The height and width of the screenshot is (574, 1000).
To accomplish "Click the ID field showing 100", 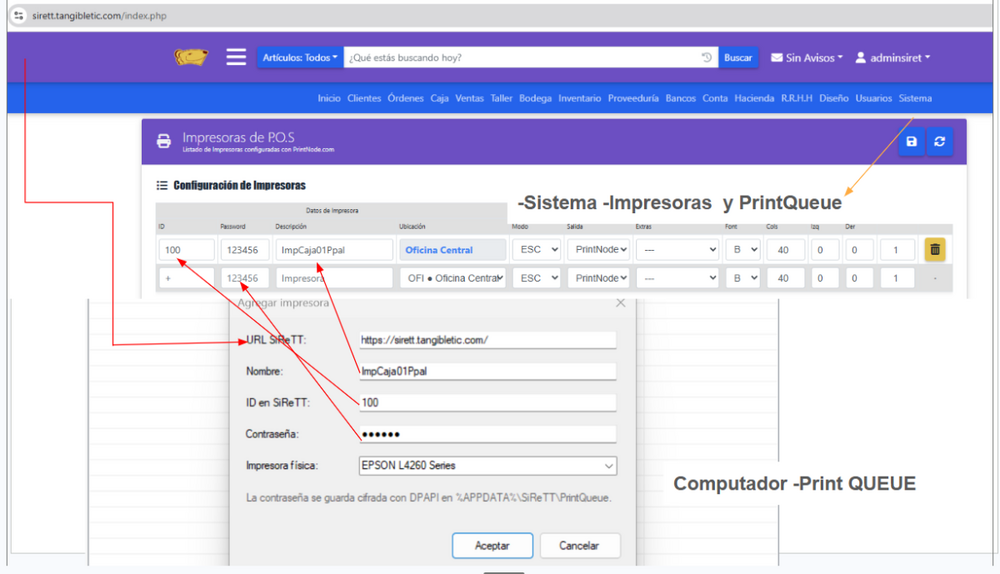I will pos(186,249).
